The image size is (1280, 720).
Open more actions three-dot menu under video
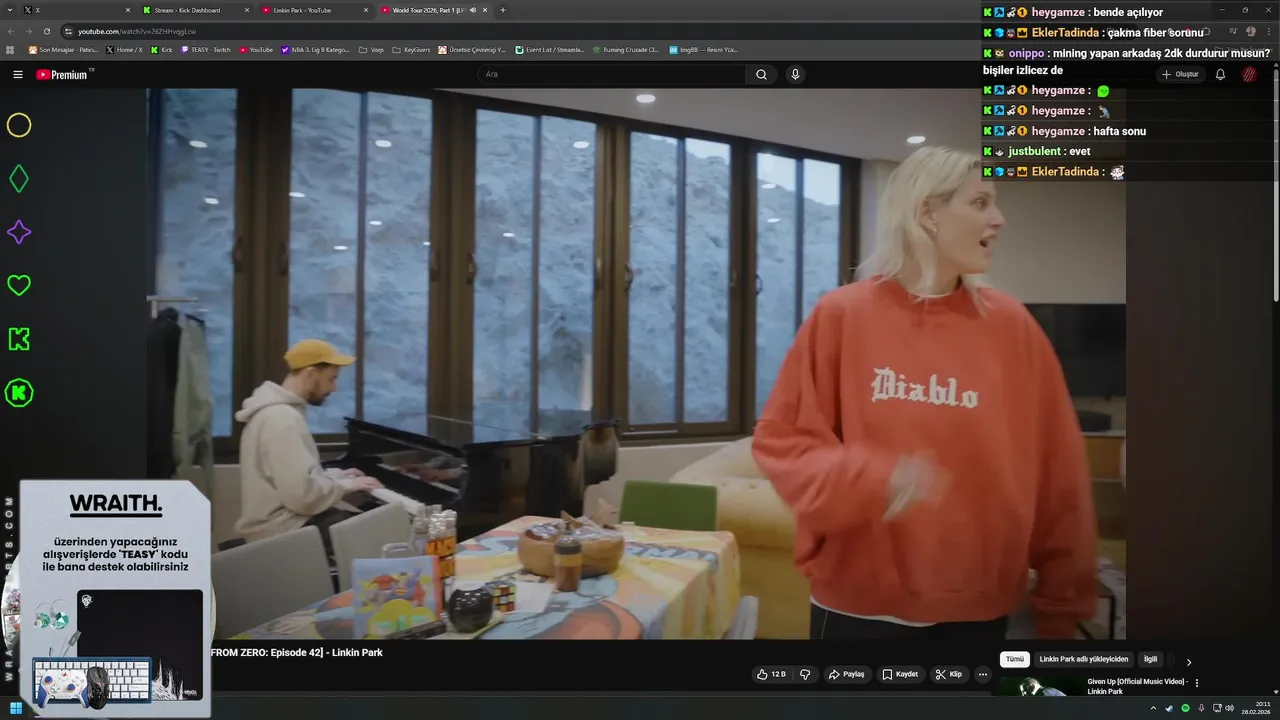(x=983, y=674)
